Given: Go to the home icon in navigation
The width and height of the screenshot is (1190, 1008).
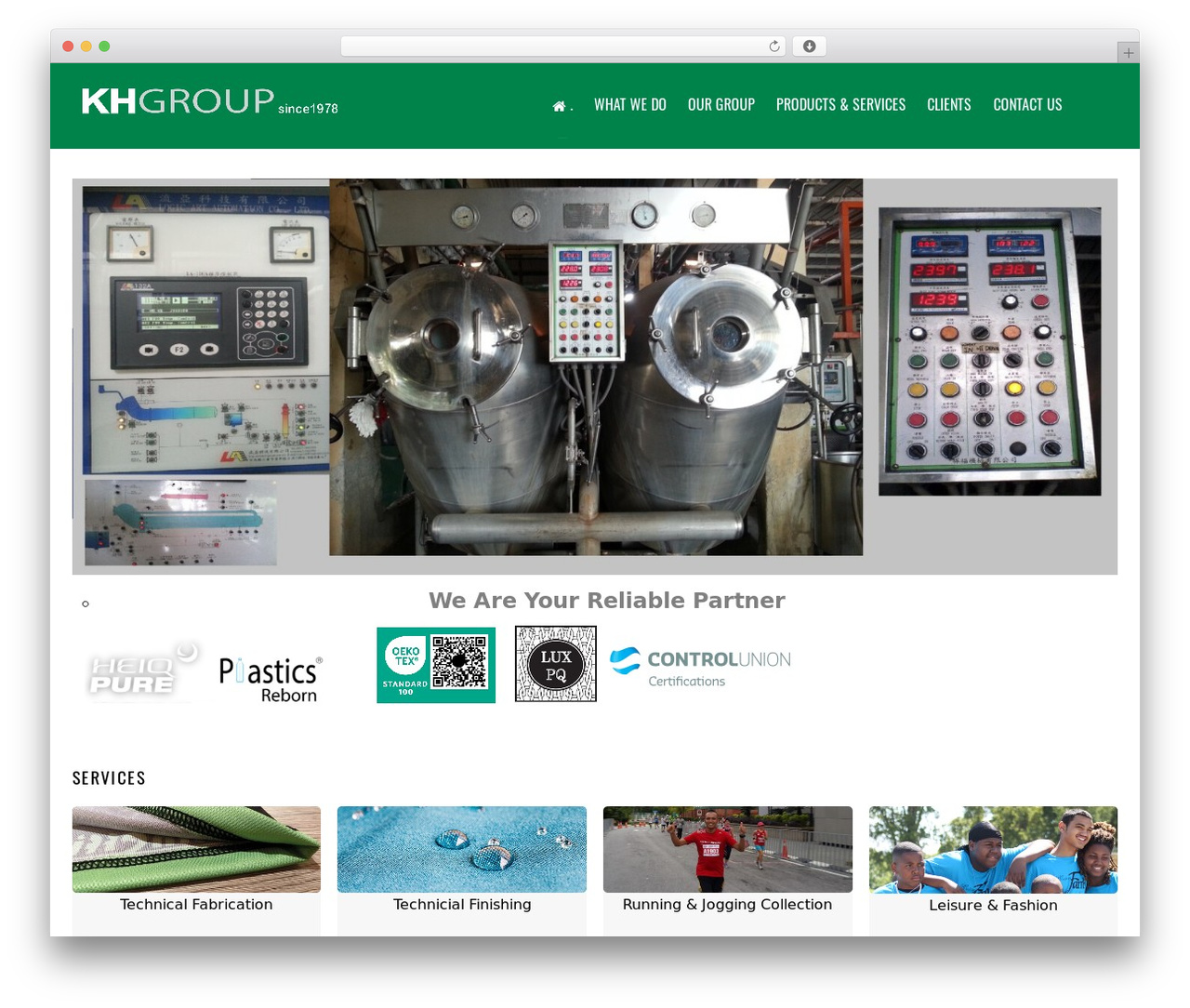Looking at the screenshot, I should click(x=559, y=106).
